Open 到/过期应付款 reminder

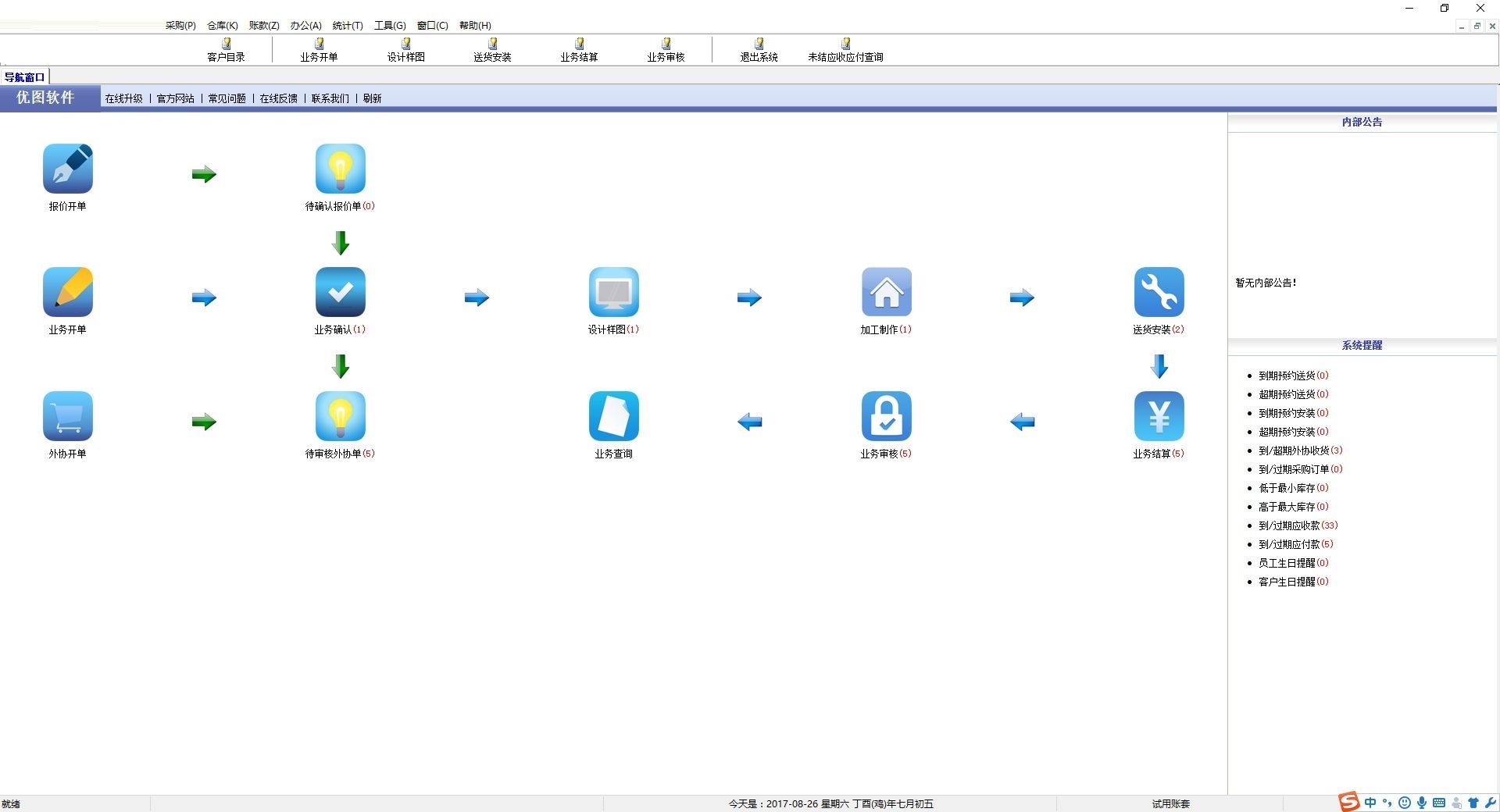pos(1296,544)
